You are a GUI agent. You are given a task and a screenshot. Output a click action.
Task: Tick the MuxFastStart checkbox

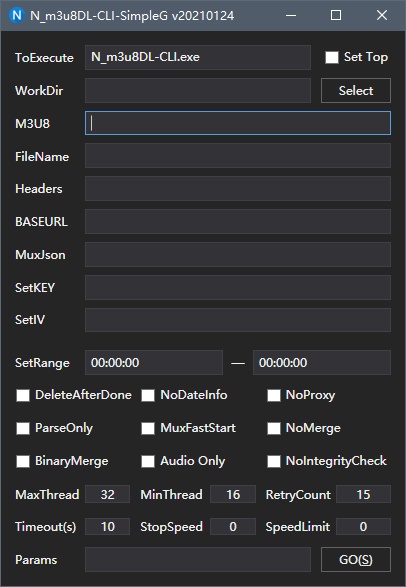tap(148, 428)
